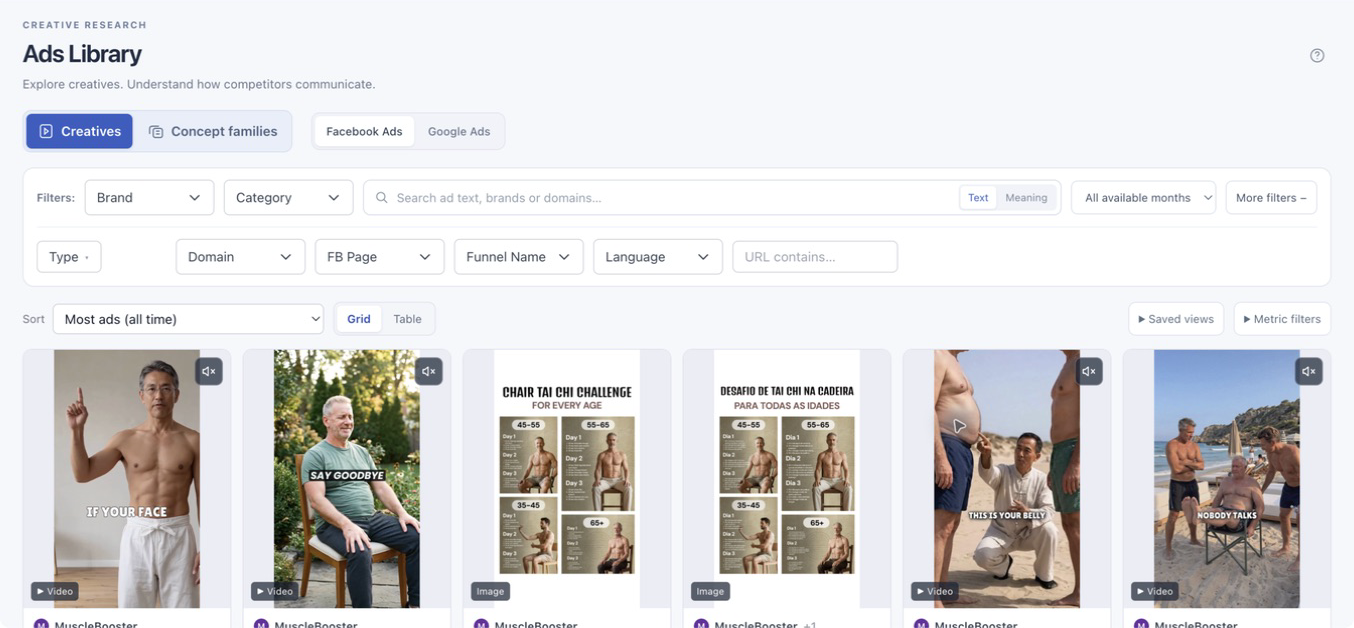The height and width of the screenshot is (628, 1354).
Task: Switch to the Creatives view
Action: coord(79,131)
